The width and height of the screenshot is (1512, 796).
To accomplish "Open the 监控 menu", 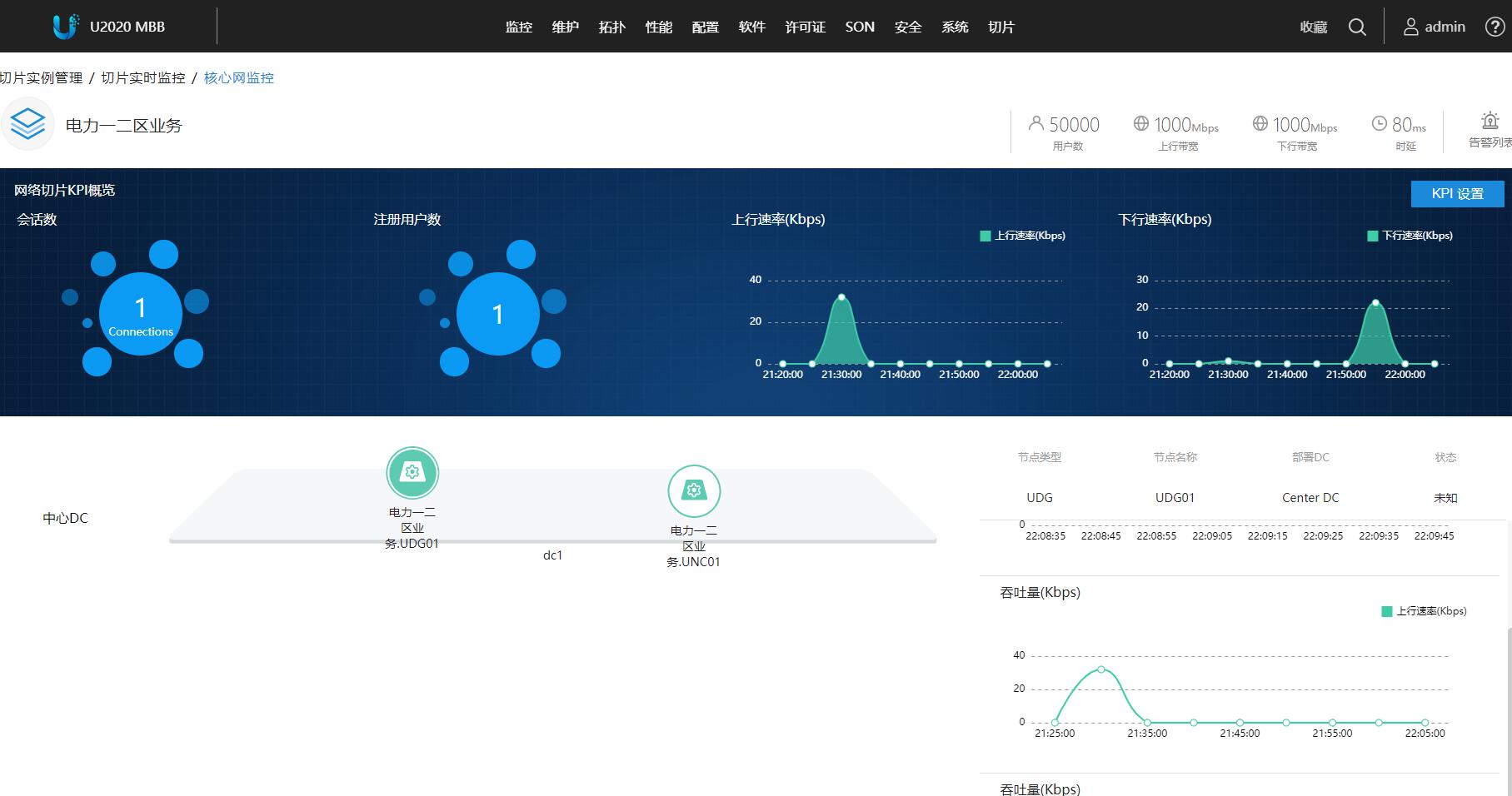I will 518,27.
